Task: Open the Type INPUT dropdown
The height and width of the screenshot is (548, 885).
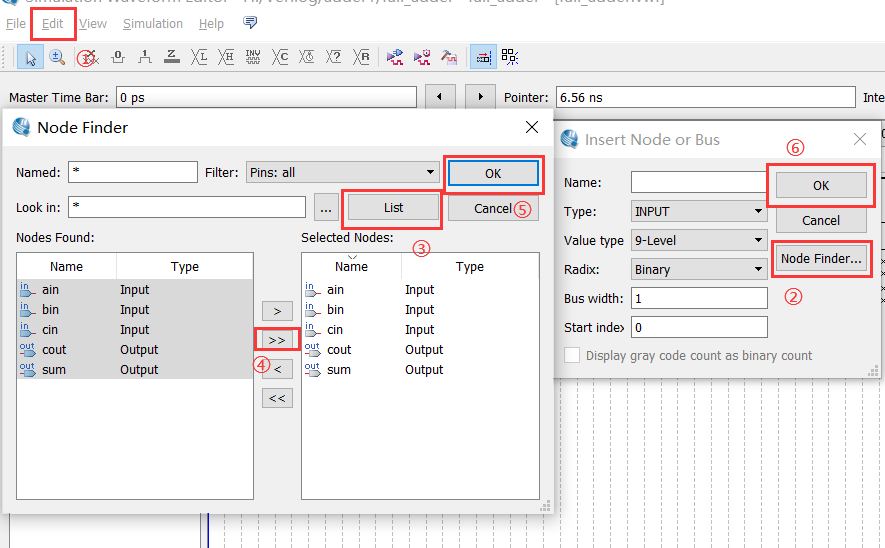Action: point(699,211)
